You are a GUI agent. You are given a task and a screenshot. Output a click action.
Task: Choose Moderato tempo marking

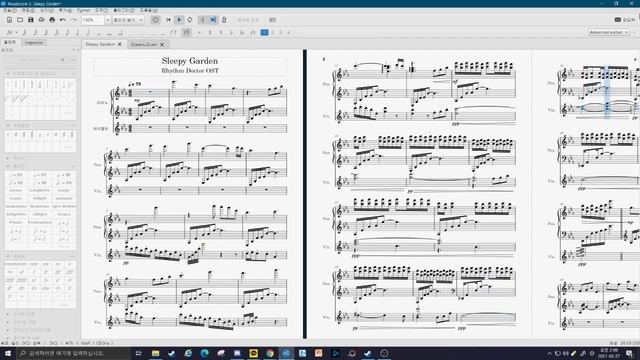(x=40, y=207)
